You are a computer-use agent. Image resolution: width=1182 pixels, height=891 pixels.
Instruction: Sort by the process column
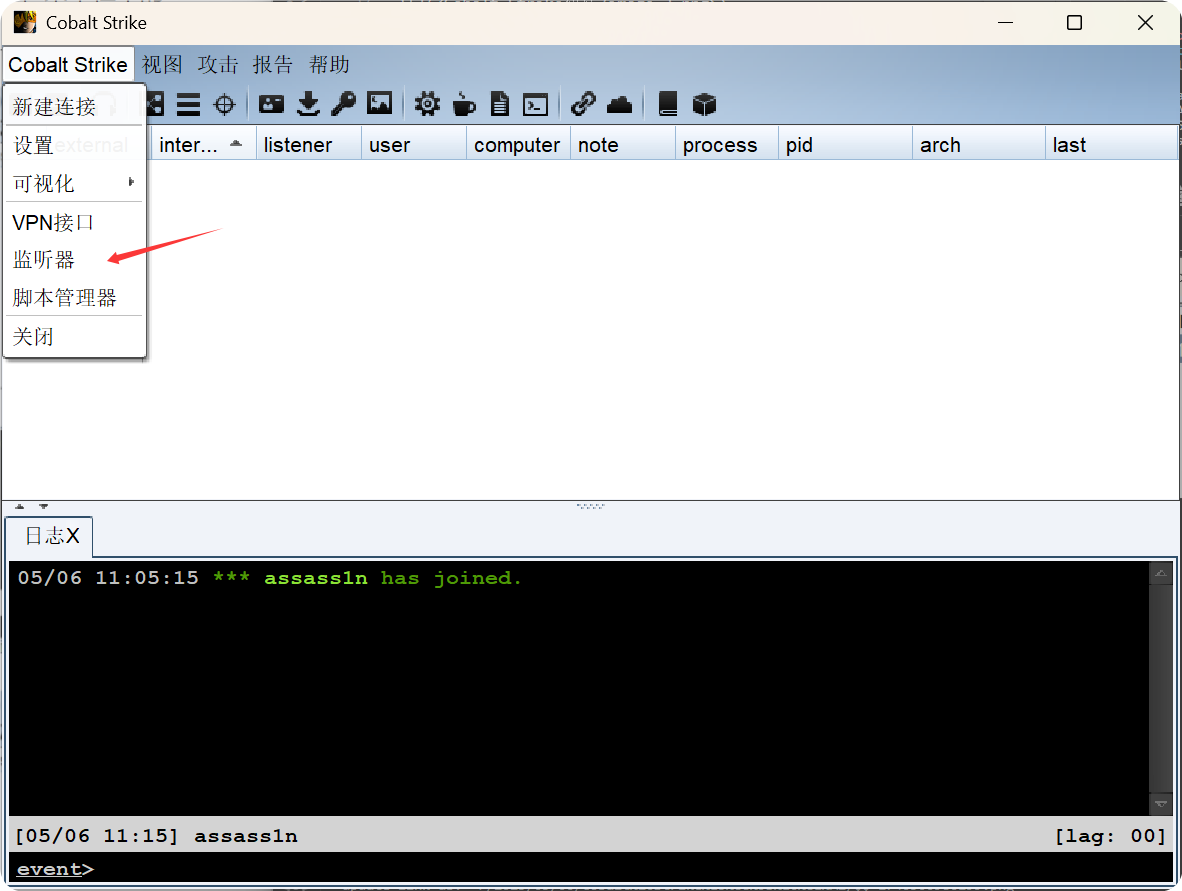click(x=727, y=145)
